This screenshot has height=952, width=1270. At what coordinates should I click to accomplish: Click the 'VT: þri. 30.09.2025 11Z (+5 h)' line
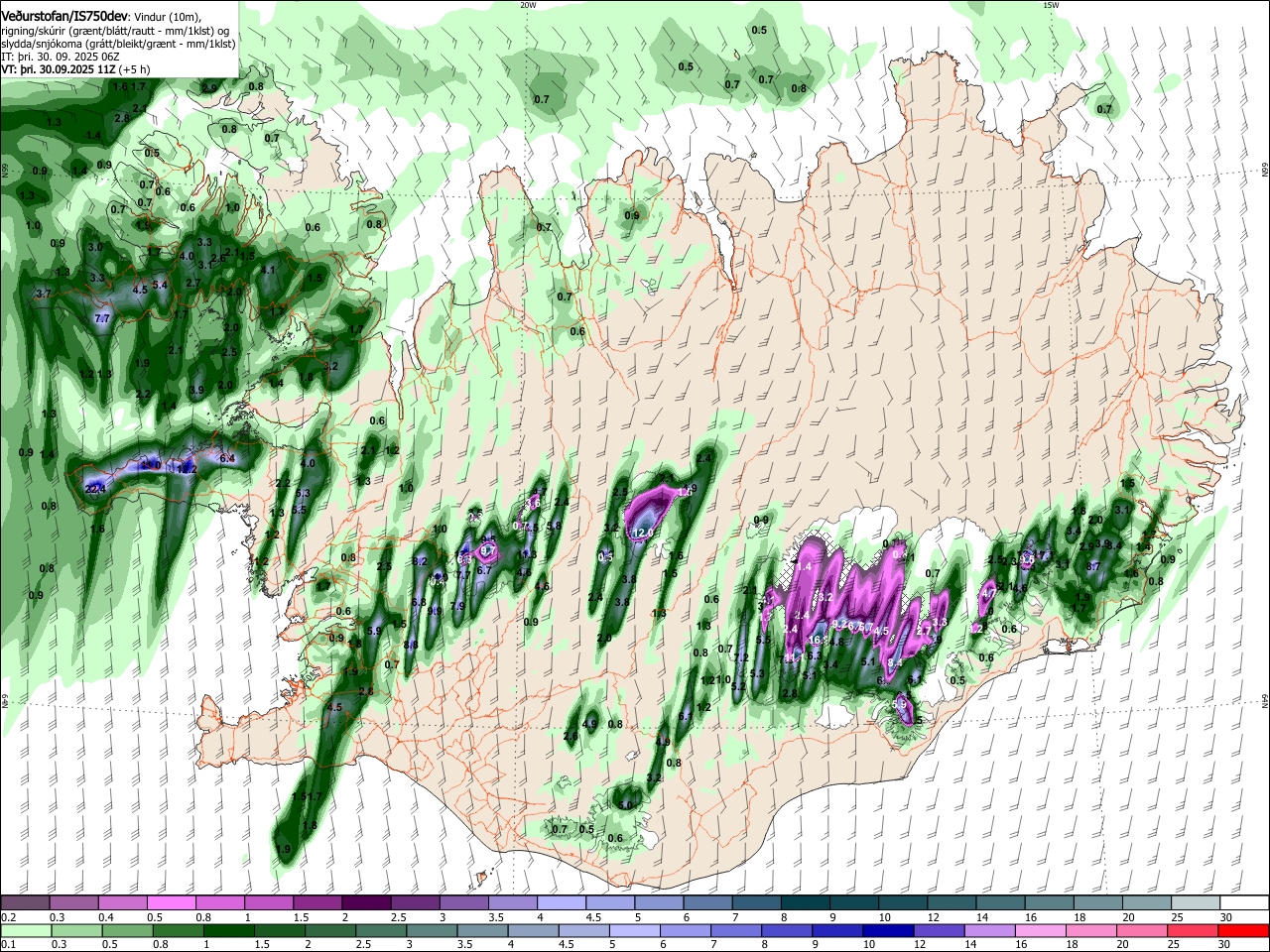76,69
